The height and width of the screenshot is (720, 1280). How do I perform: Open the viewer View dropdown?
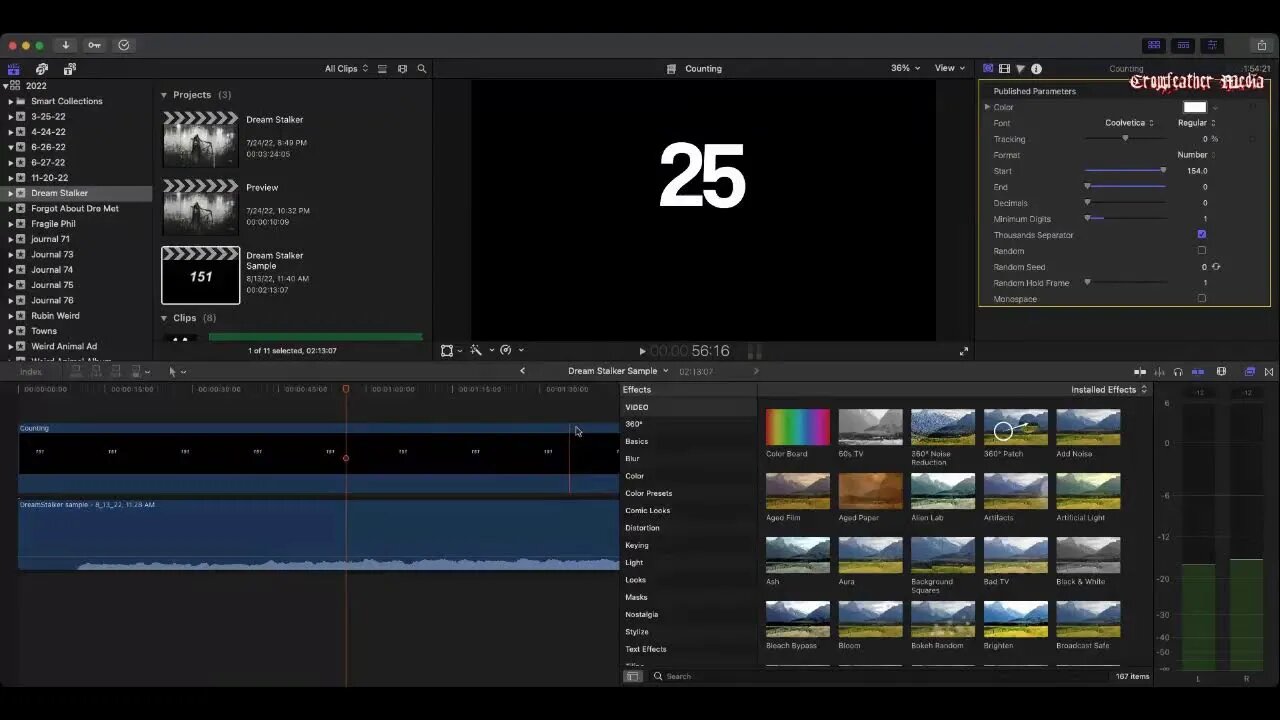point(950,68)
